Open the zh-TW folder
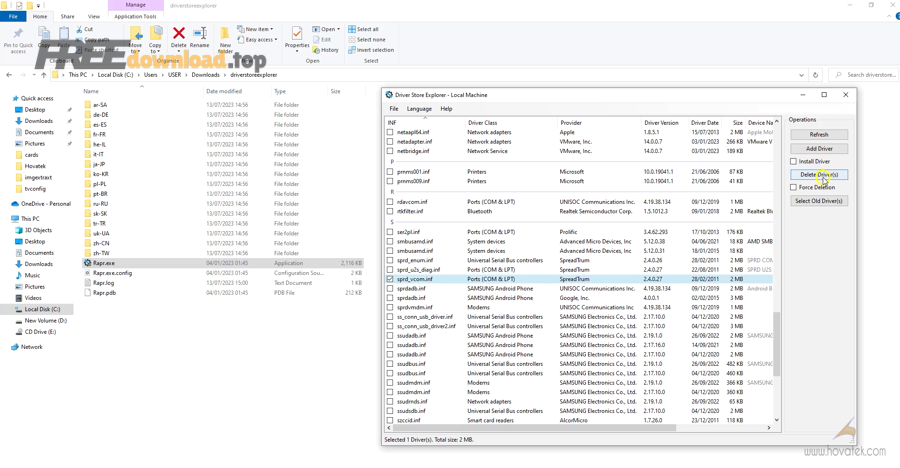Screen dimensions: 900x468 (101, 253)
